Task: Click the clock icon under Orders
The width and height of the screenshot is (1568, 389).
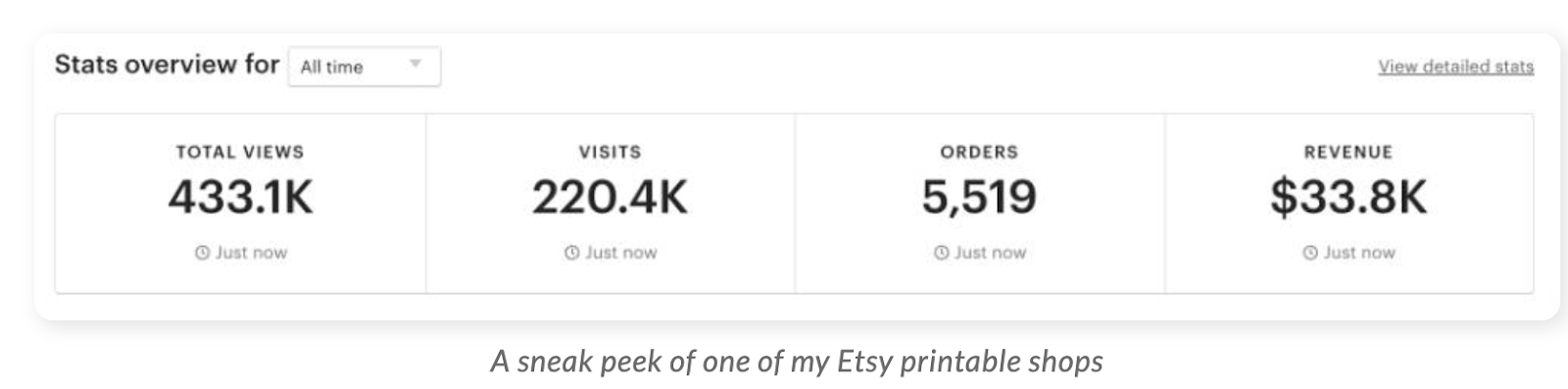Action: click(941, 253)
